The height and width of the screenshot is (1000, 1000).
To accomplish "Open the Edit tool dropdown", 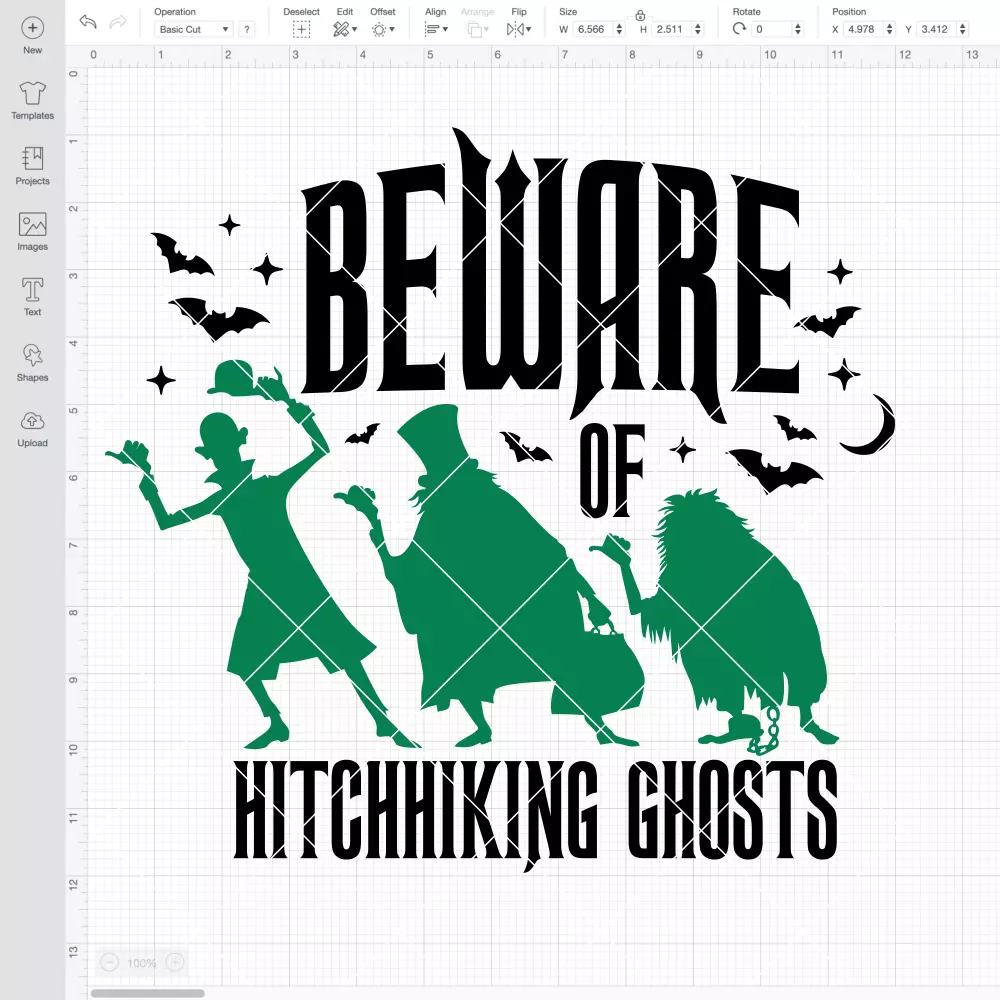I will (345, 29).
